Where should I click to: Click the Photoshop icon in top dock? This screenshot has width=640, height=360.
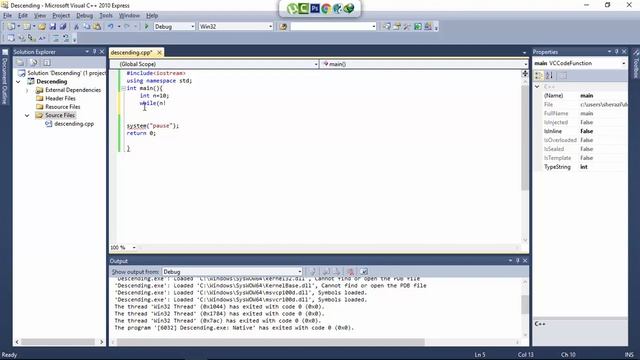pos(315,8)
